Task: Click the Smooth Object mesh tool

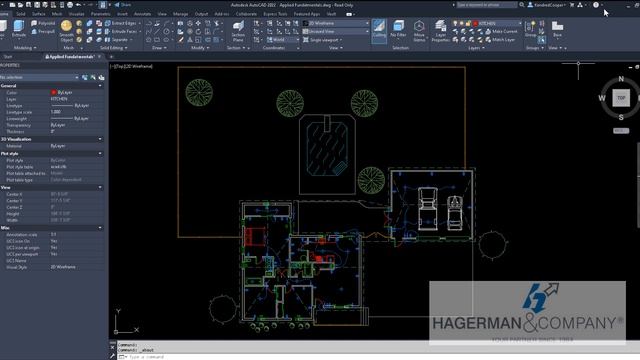Action: click(x=66, y=31)
